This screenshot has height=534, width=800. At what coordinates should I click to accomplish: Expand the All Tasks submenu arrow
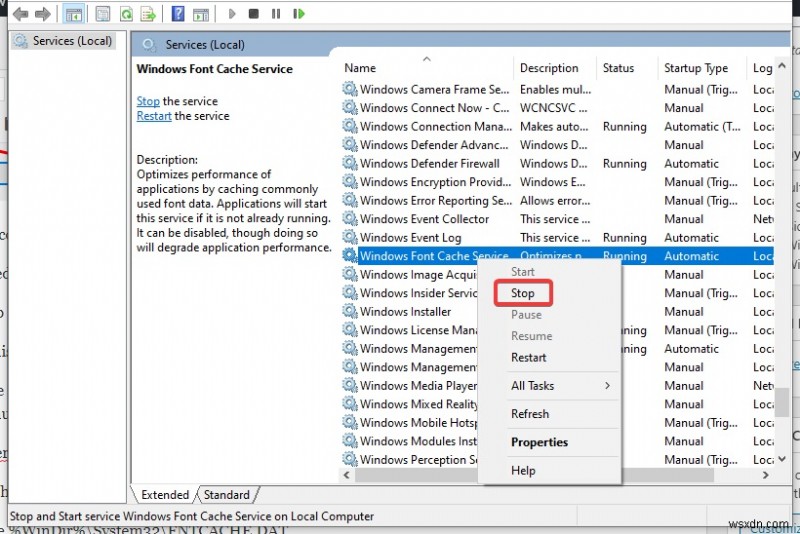pyautogui.click(x=607, y=386)
